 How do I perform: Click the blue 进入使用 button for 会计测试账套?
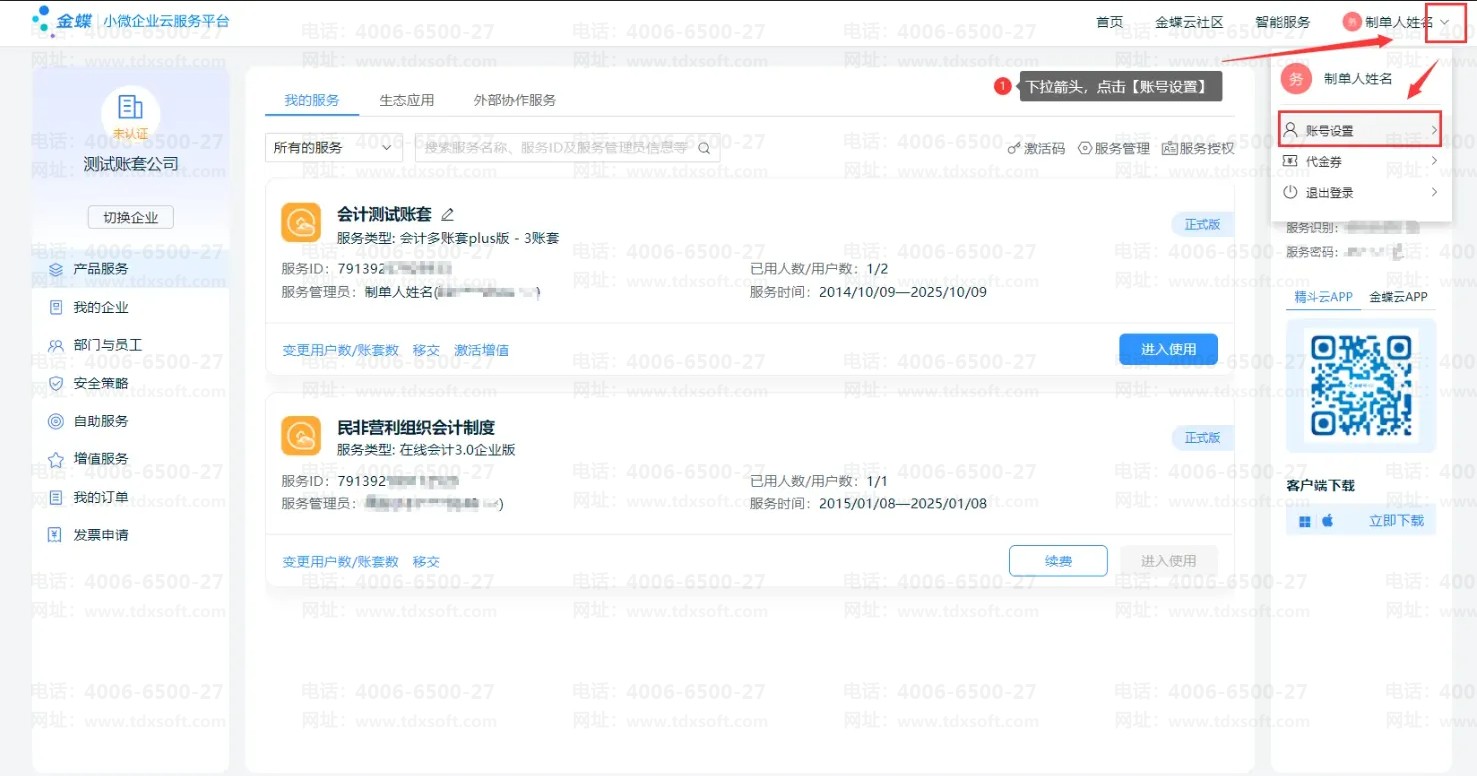tap(1168, 349)
